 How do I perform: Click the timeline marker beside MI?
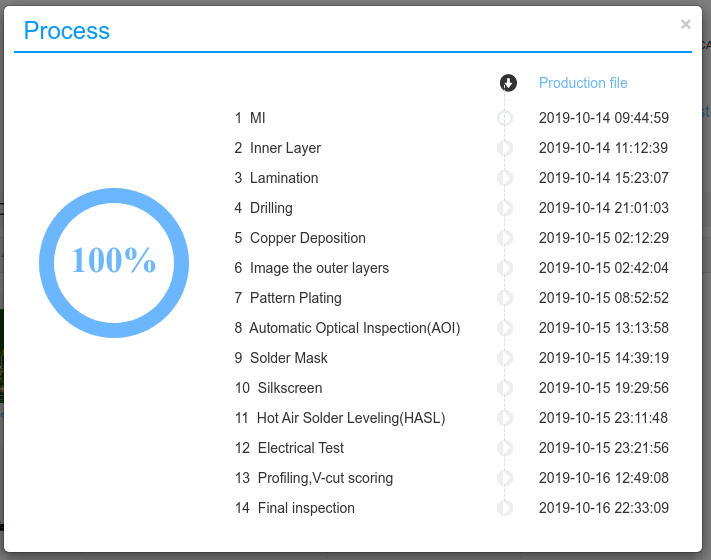tap(505, 118)
